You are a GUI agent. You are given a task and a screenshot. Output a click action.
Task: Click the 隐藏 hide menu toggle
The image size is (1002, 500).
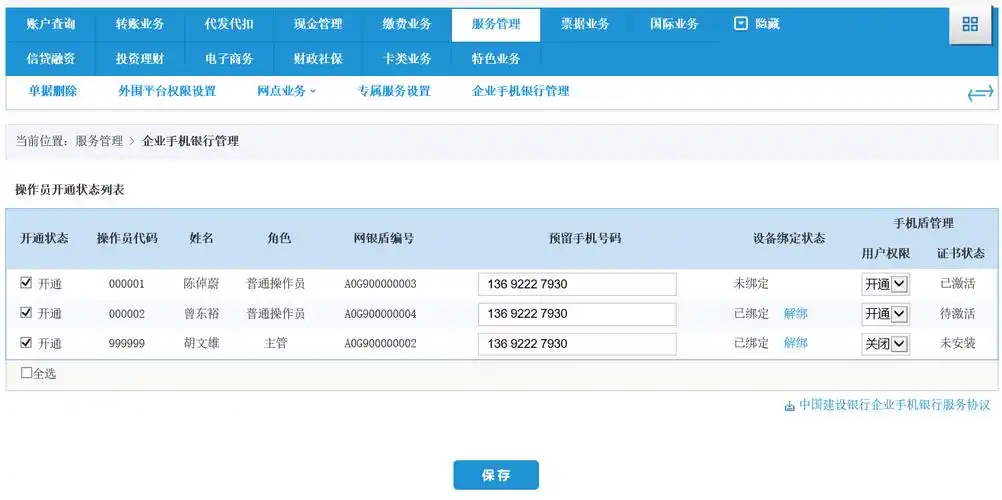coord(757,24)
